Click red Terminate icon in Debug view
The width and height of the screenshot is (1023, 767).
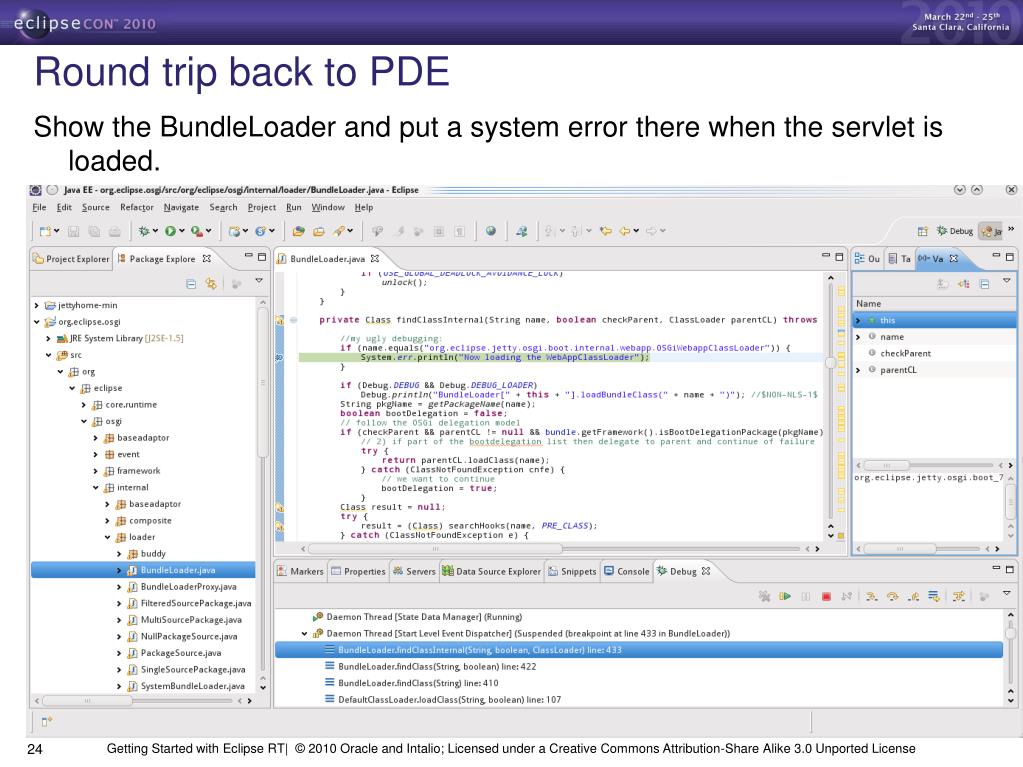826,596
